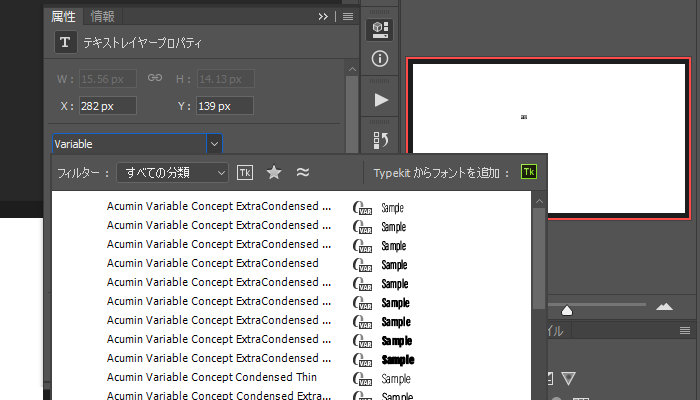Open the actions panel play icon
The width and height of the screenshot is (700, 400).
tap(379, 100)
